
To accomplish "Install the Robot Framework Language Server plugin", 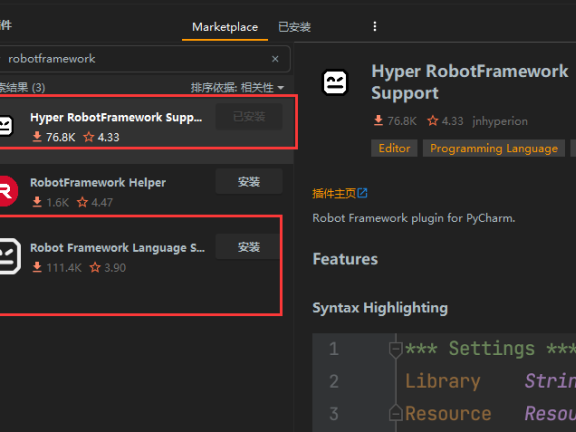I will pyautogui.click(x=249, y=247).
